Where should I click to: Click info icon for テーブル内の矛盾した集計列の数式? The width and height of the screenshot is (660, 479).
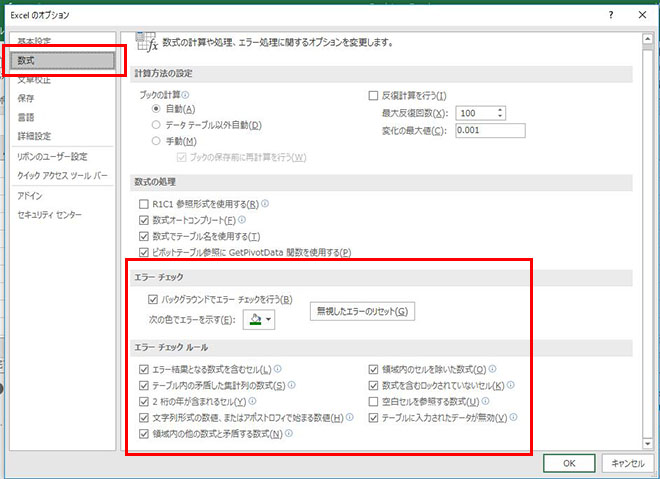coord(291,385)
